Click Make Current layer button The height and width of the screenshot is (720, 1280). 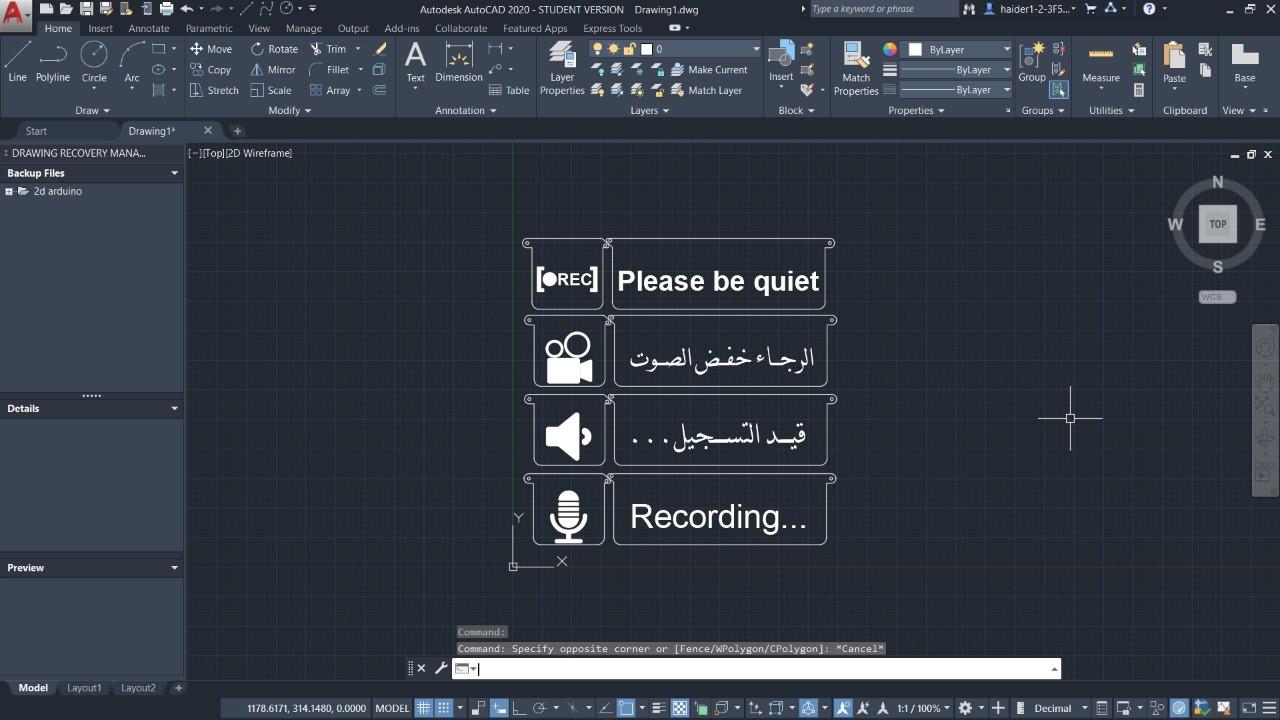tap(709, 70)
